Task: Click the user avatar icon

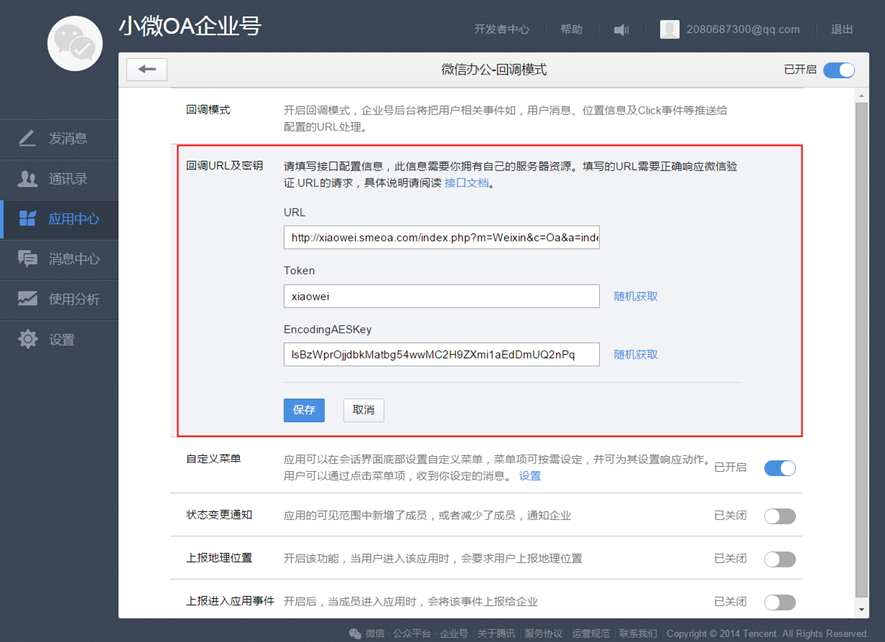Action: [669, 29]
